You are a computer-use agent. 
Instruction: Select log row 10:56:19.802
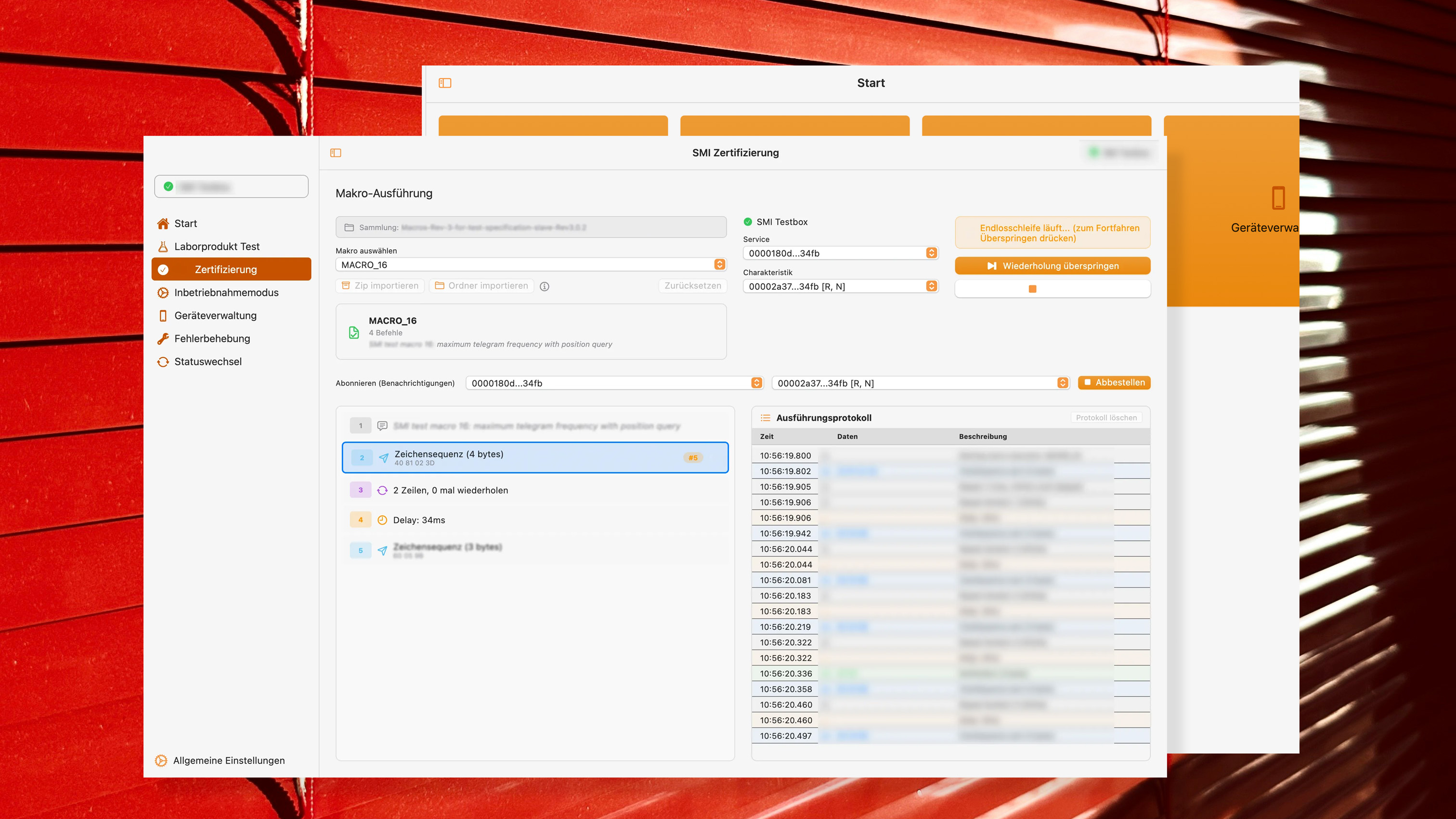point(951,471)
